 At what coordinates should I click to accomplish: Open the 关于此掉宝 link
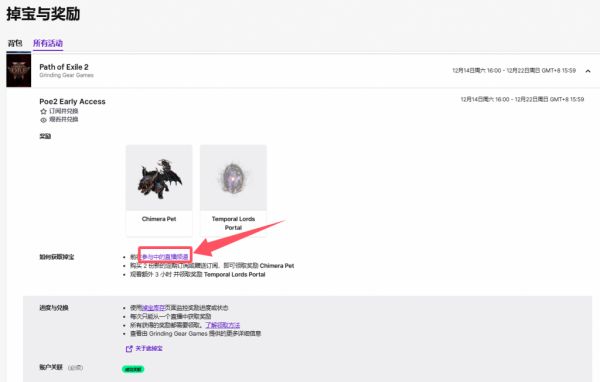click(x=149, y=349)
